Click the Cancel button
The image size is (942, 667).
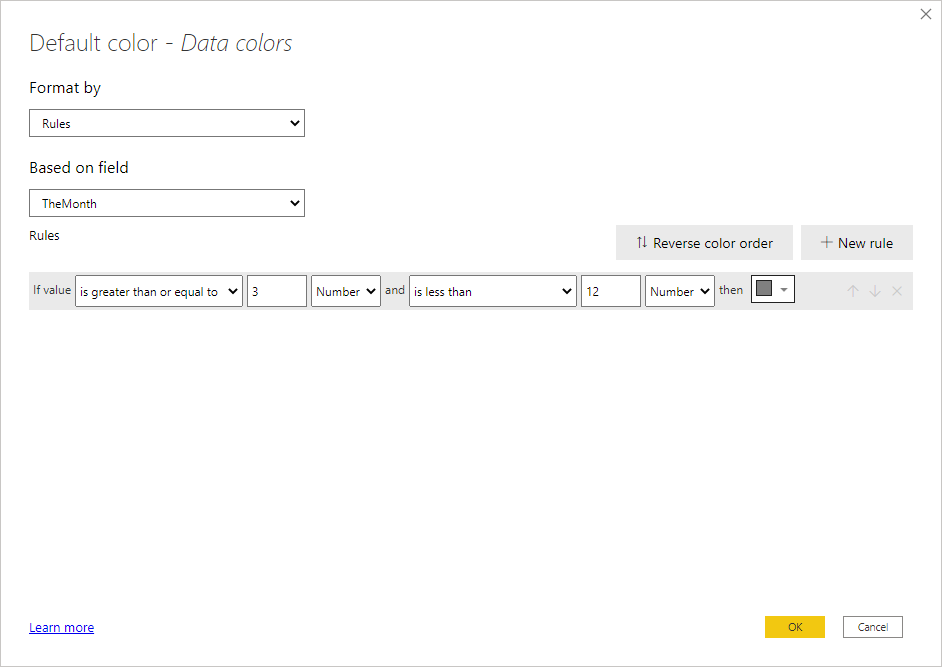872,627
